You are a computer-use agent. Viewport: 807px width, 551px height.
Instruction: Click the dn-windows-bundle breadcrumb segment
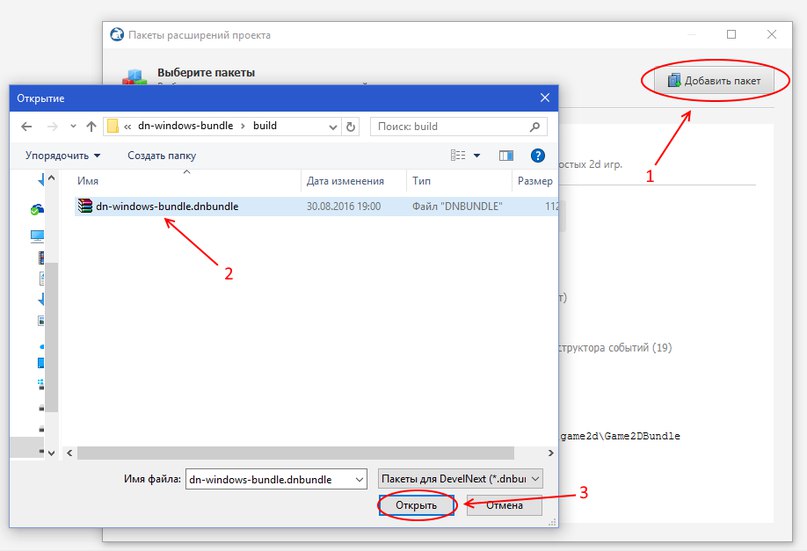tap(185, 126)
